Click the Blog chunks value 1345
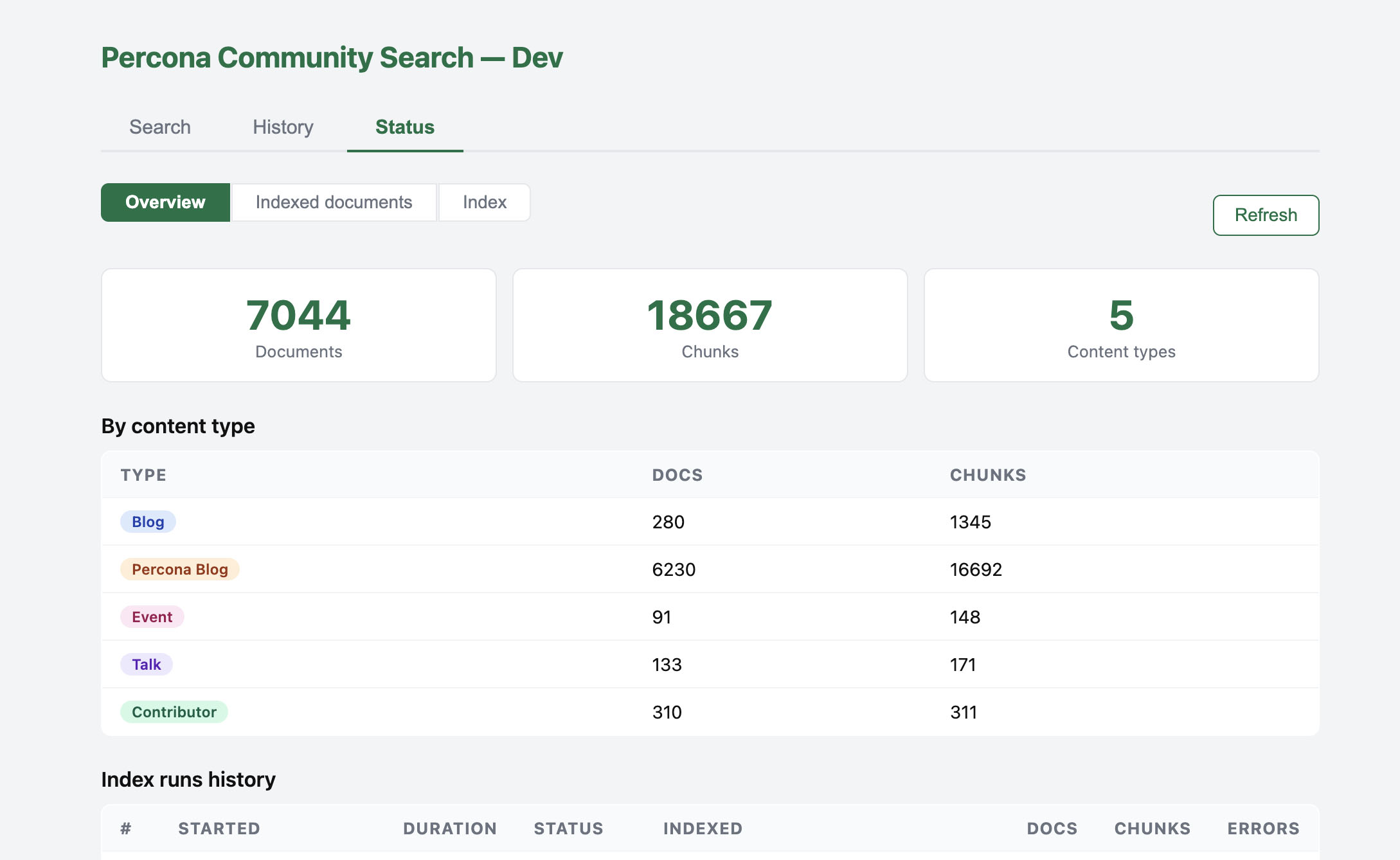This screenshot has width=1400, height=860. (971, 522)
